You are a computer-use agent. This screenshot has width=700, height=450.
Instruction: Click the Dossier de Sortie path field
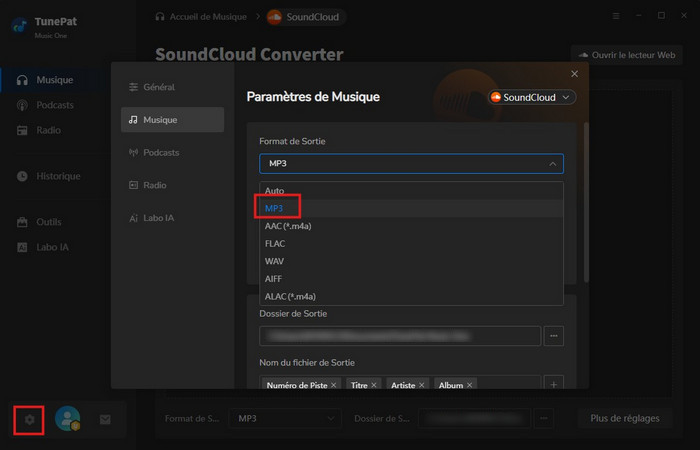click(x=400, y=336)
